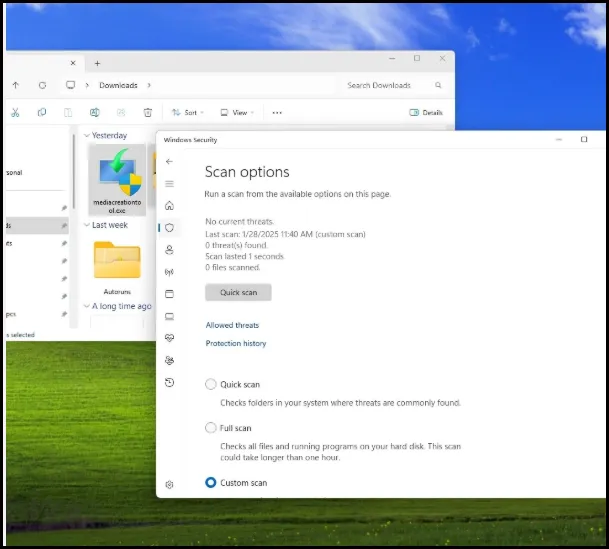Open App & browser control icon
This screenshot has height=549, width=609.
[x=169, y=294]
